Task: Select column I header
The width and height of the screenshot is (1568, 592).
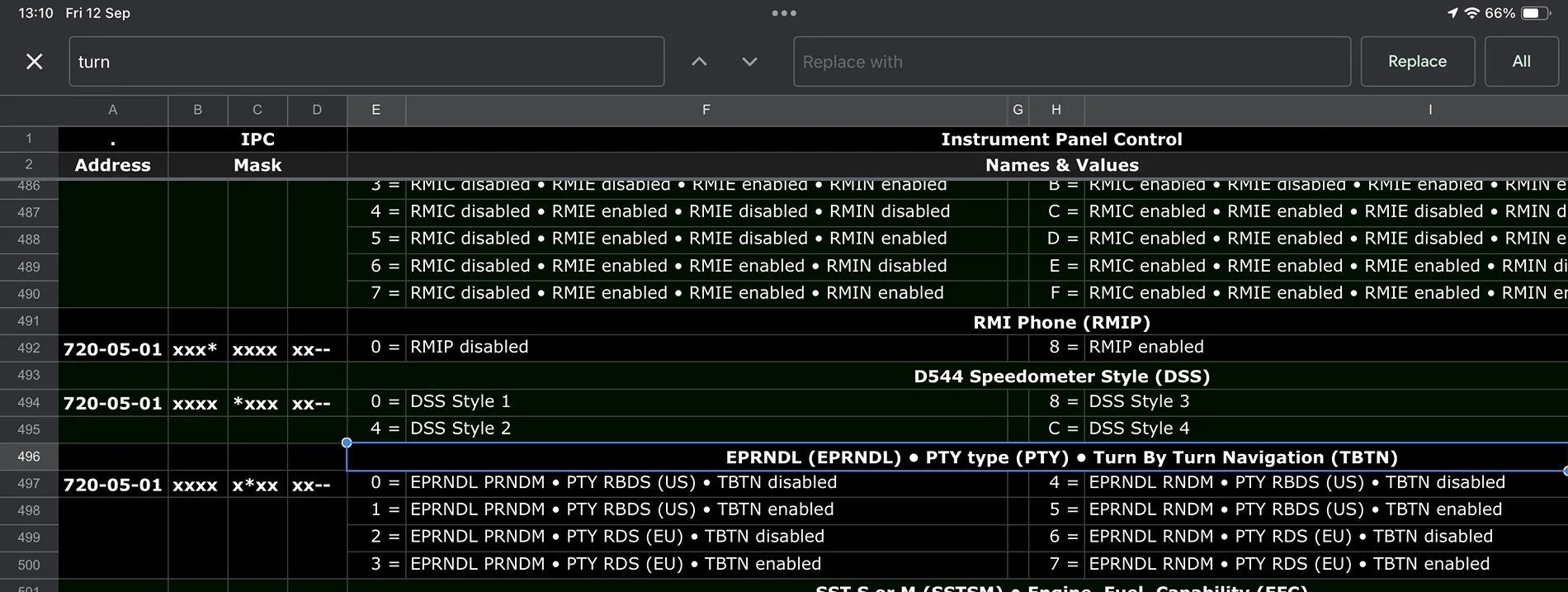Action: point(1429,110)
